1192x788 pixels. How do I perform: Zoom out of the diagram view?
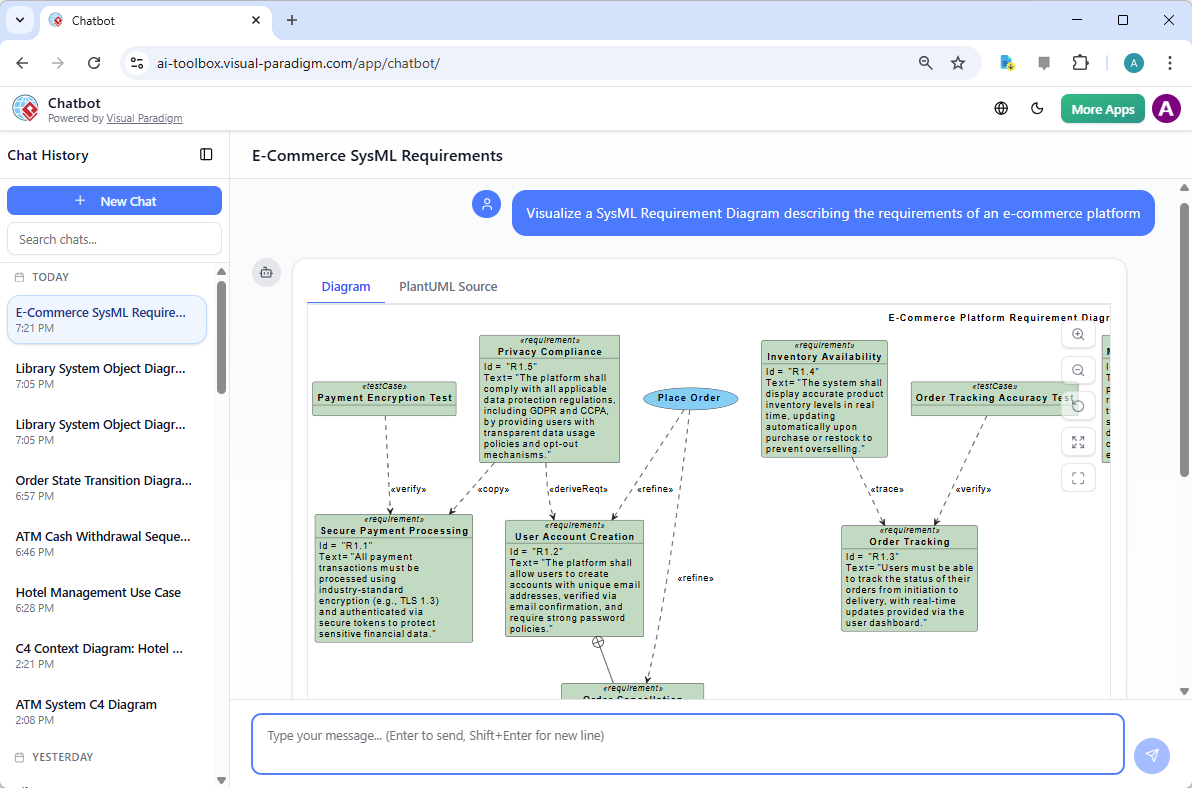coord(1078,370)
